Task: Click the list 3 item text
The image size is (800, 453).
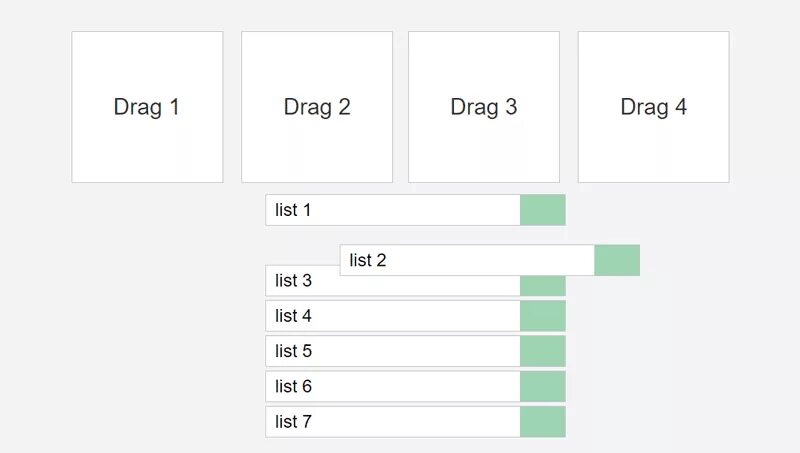Action: point(293,284)
